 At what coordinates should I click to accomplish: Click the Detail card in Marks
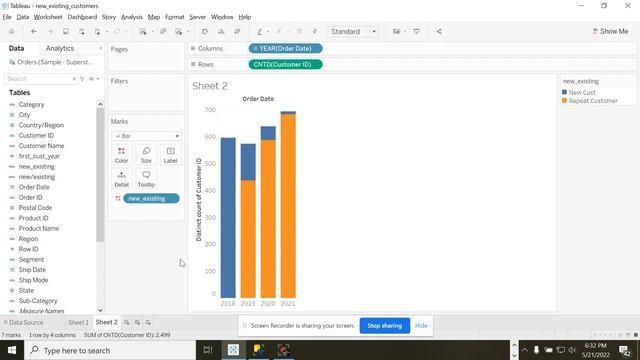[x=121, y=179]
